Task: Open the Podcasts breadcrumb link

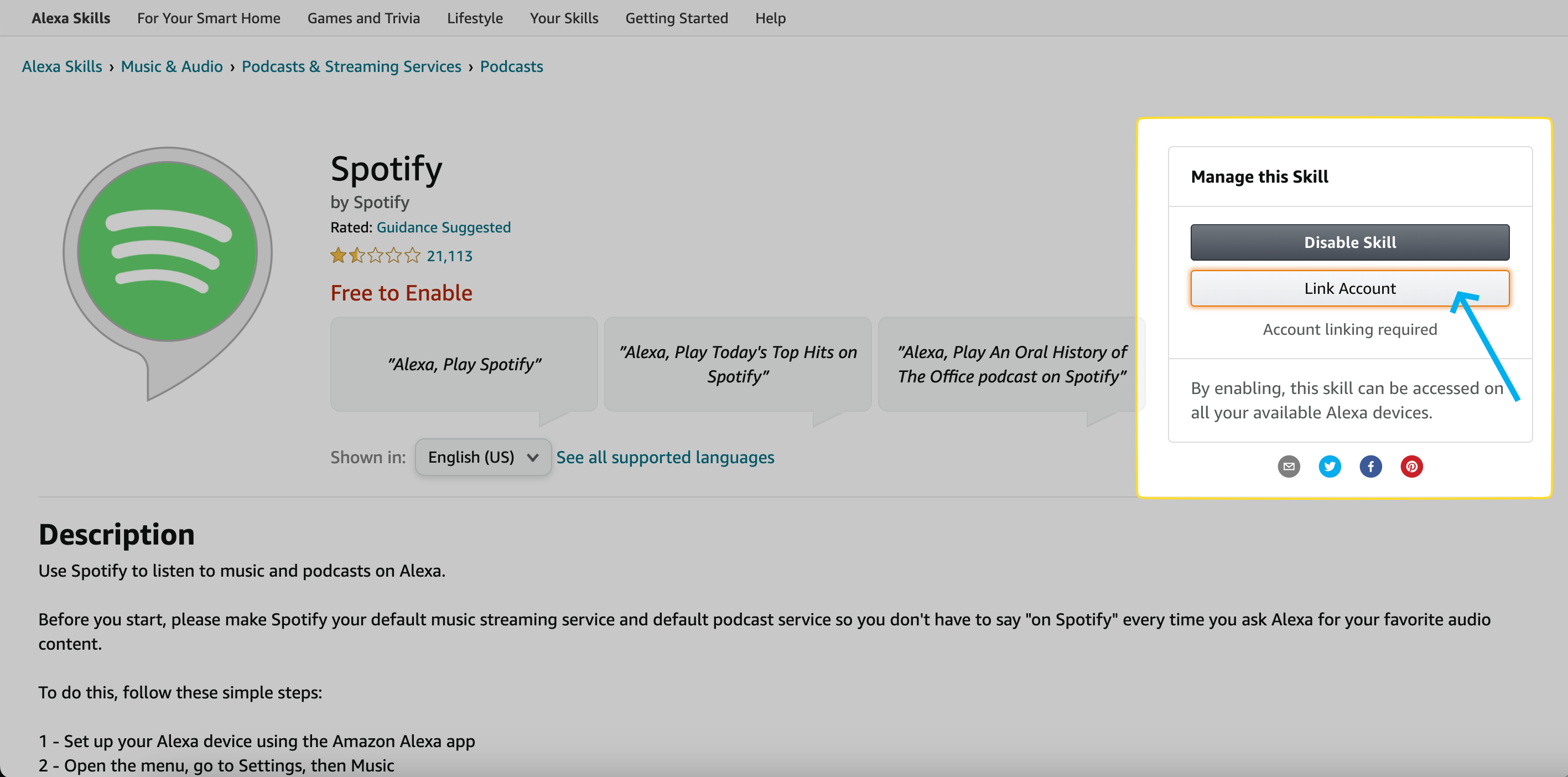Action: click(511, 66)
